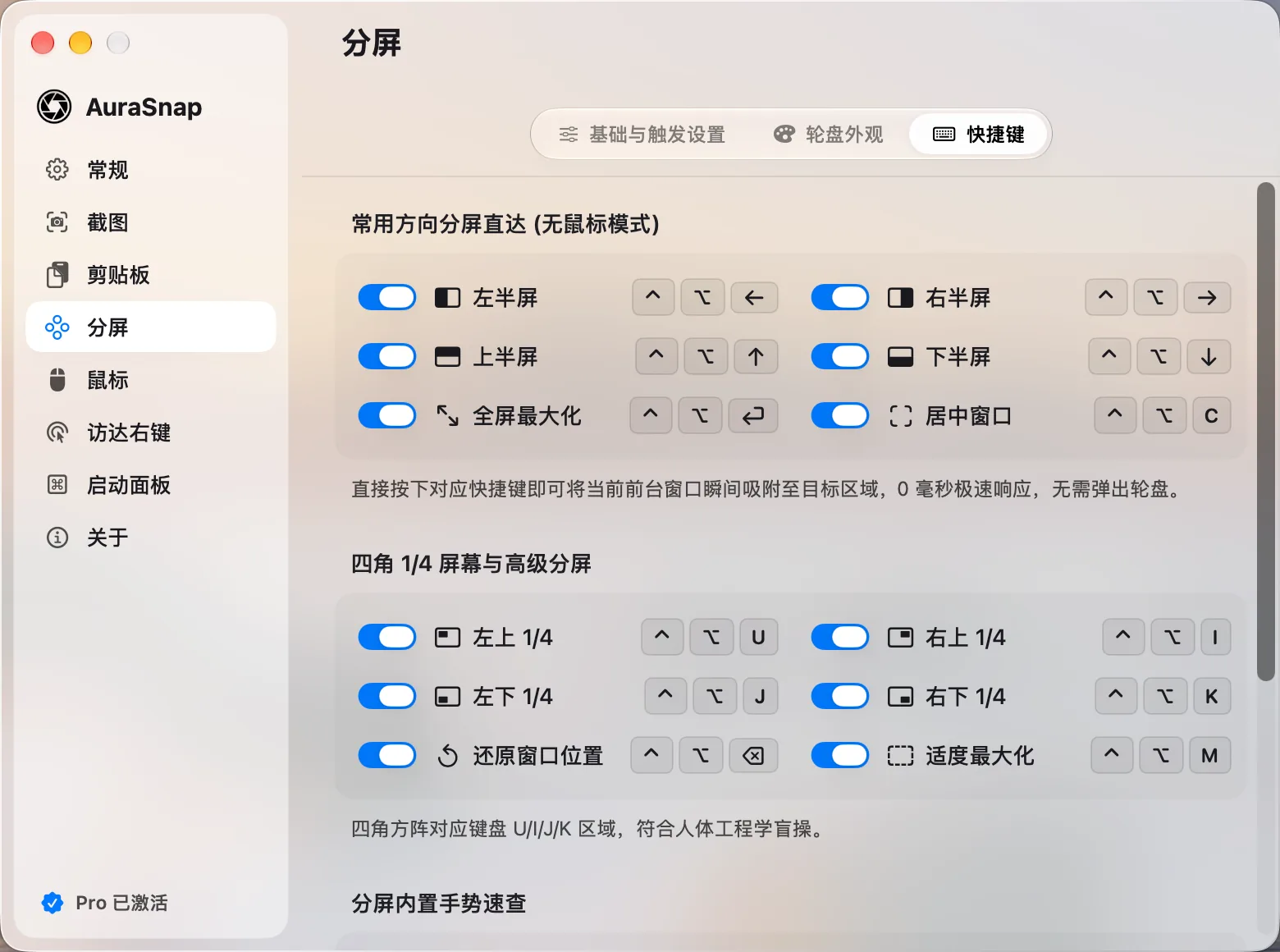Open the 轮盘外观 tab
This screenshot has height=952, width=1280.
coord(828,135)
